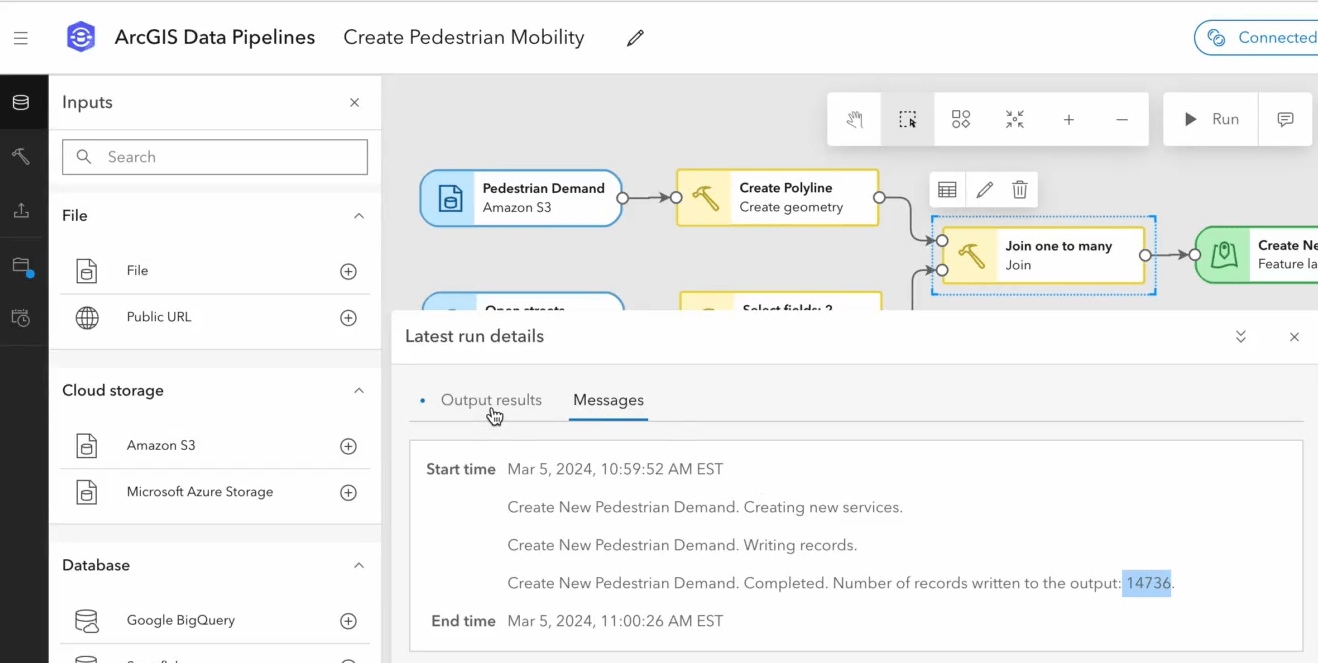Collapse the File section
The height and width of the screenshot is (663, 1318).
358,215
